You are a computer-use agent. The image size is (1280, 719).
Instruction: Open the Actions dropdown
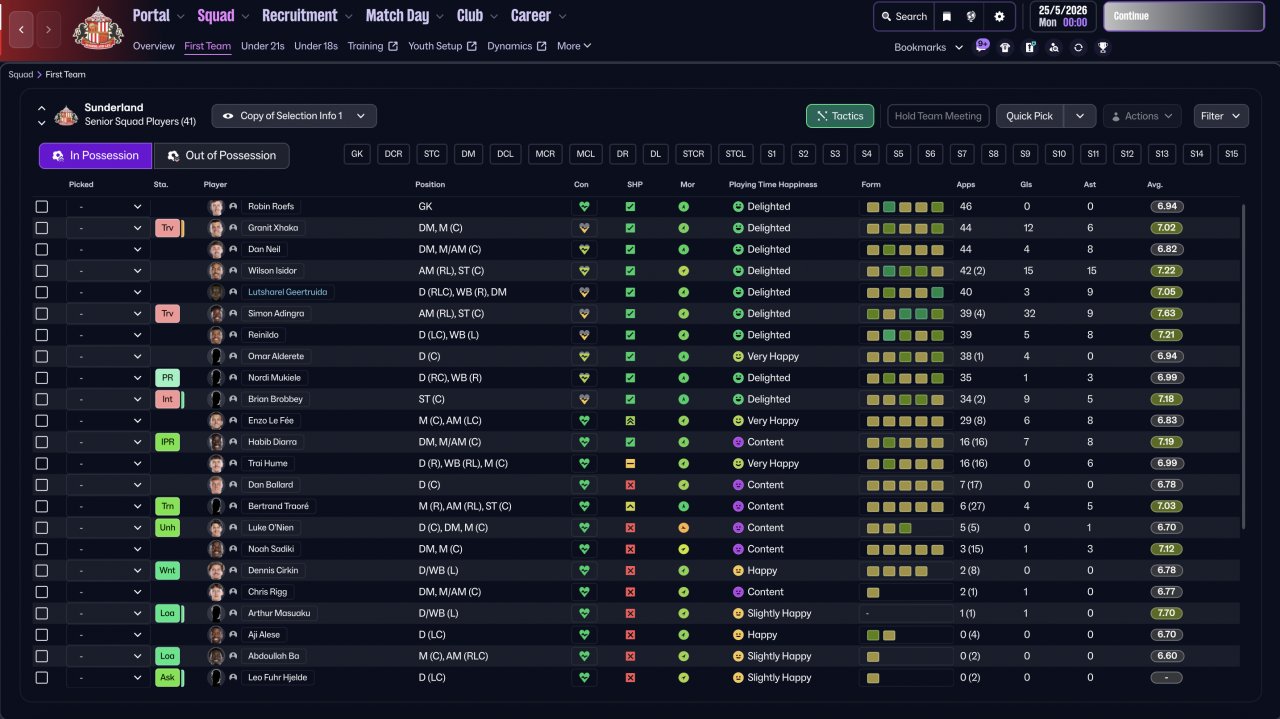pos(1142,116)
